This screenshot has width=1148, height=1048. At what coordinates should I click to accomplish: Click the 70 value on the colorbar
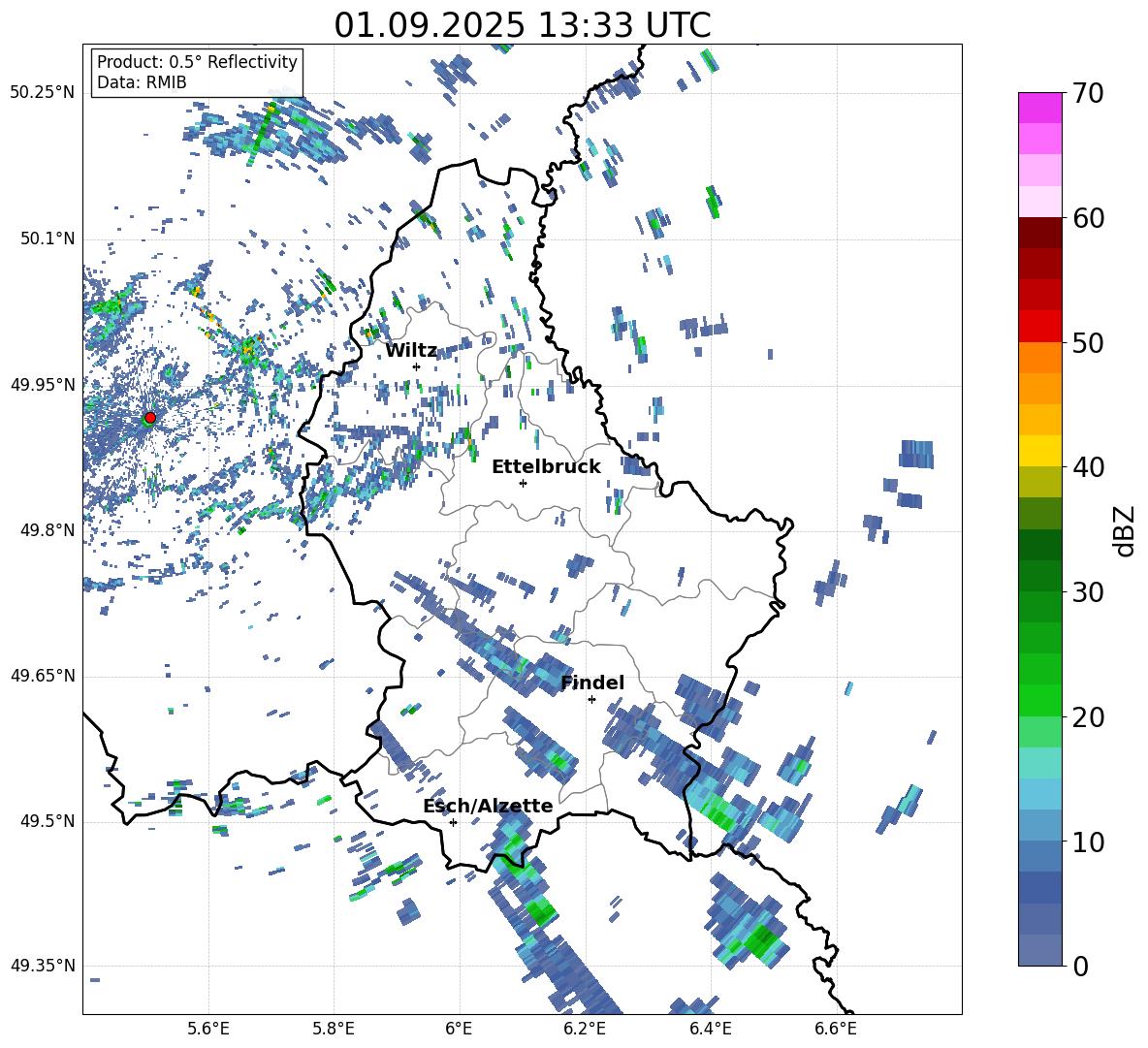point(1088,94)
